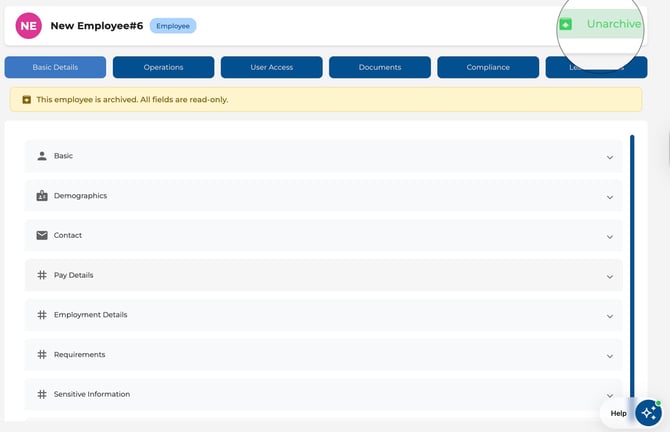Click the Help button
The height and width of the screenshot is (432, 670).
coord(618,413)
